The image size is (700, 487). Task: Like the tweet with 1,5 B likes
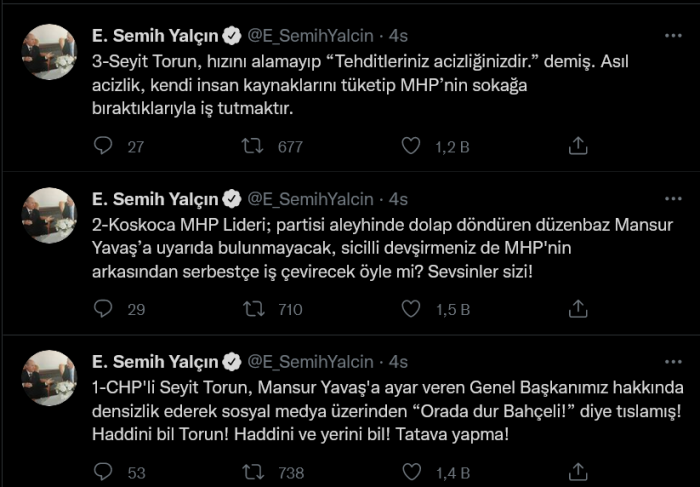[409, 309]
